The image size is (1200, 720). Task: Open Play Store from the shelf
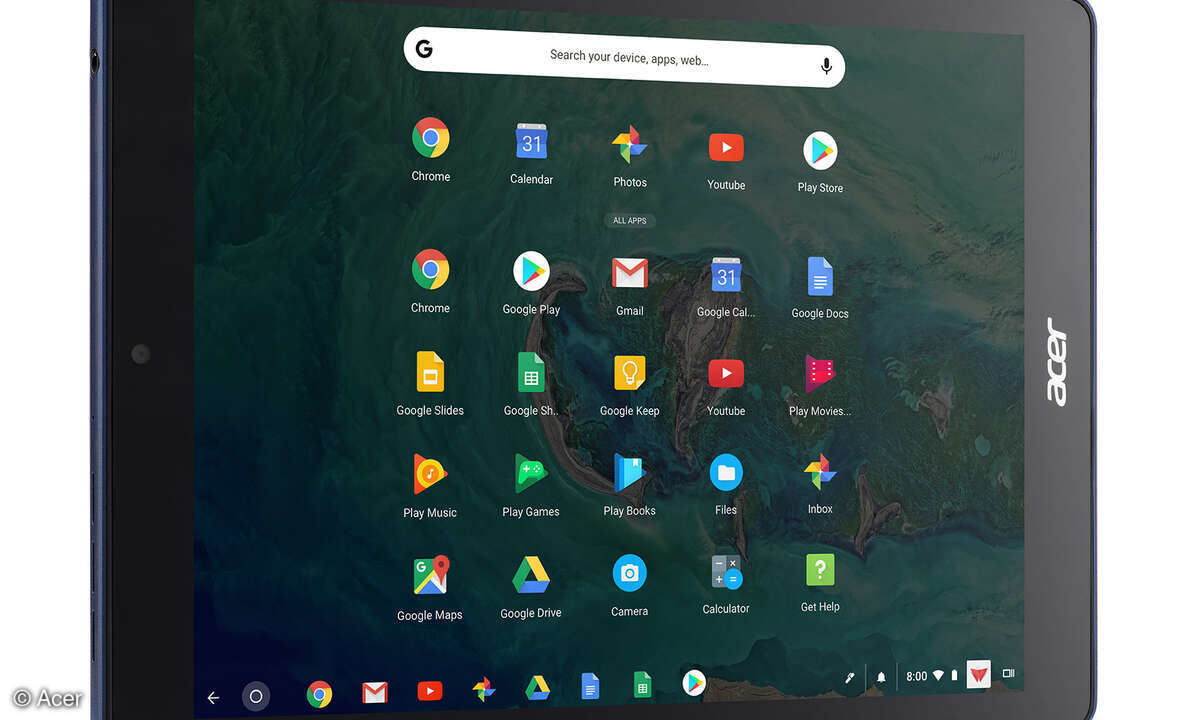click(694, 683)
